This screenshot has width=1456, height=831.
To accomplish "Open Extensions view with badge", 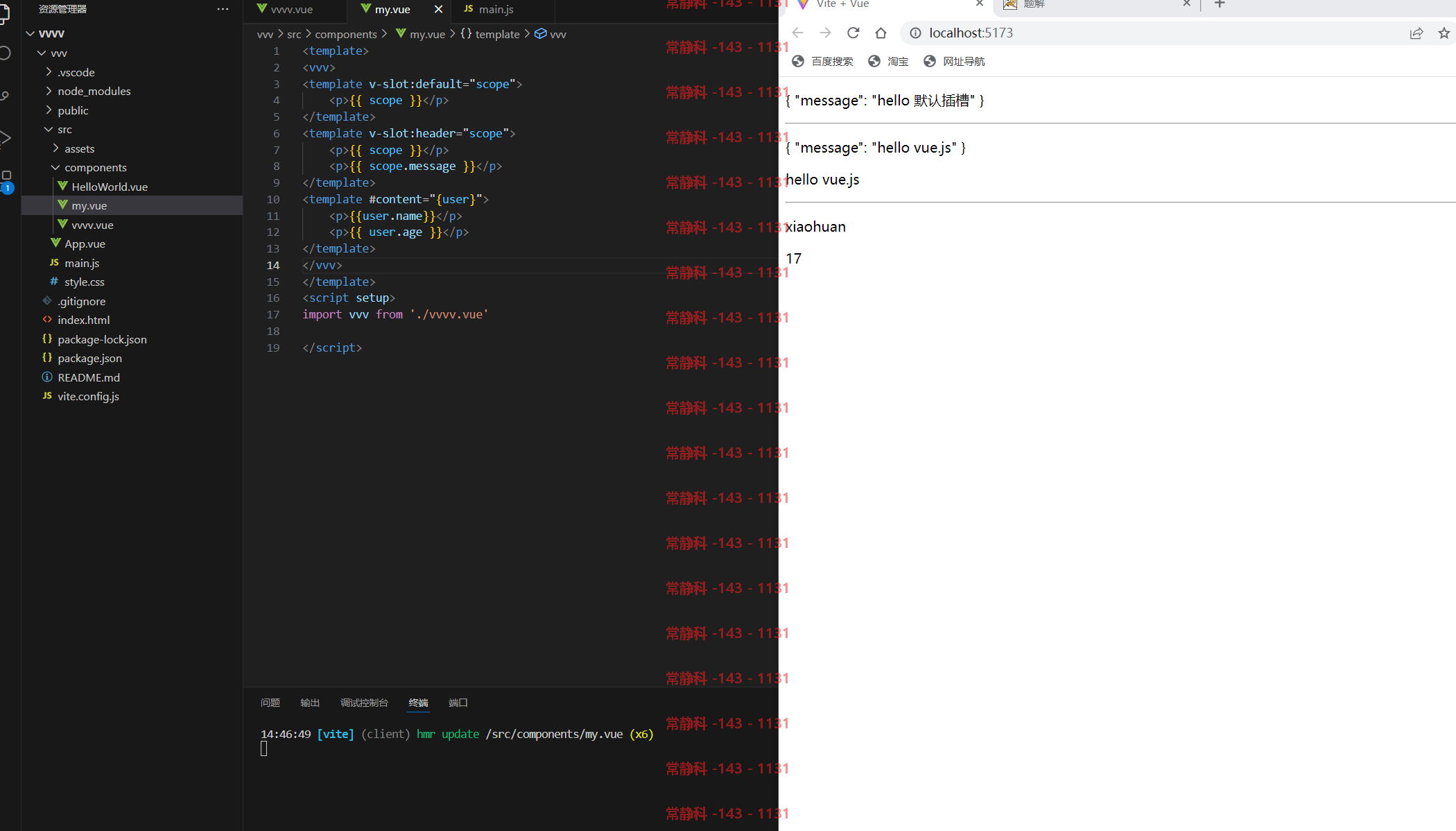I will click(x=6, y=180).
